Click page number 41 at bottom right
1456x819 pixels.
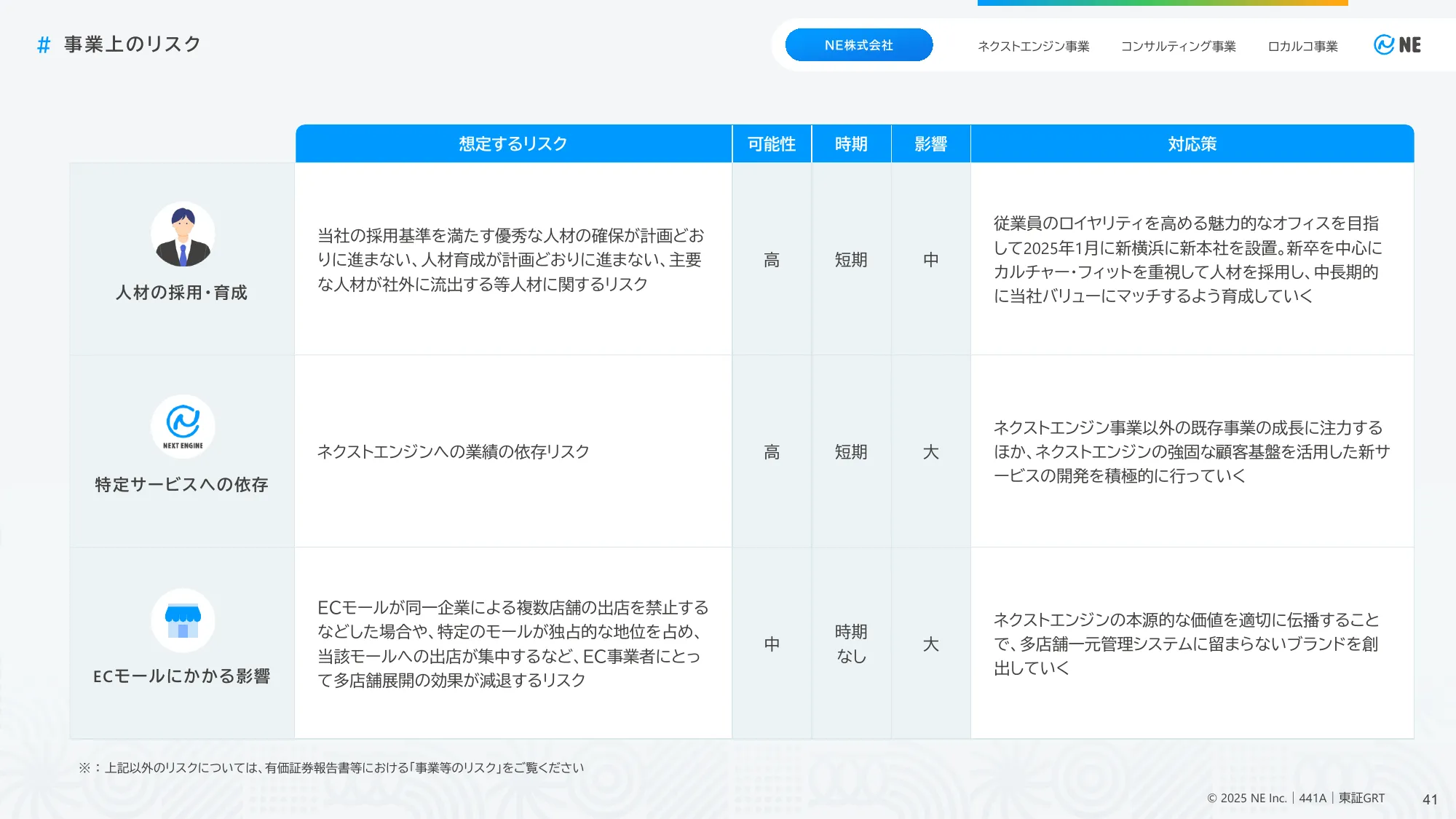point(1428,799)
